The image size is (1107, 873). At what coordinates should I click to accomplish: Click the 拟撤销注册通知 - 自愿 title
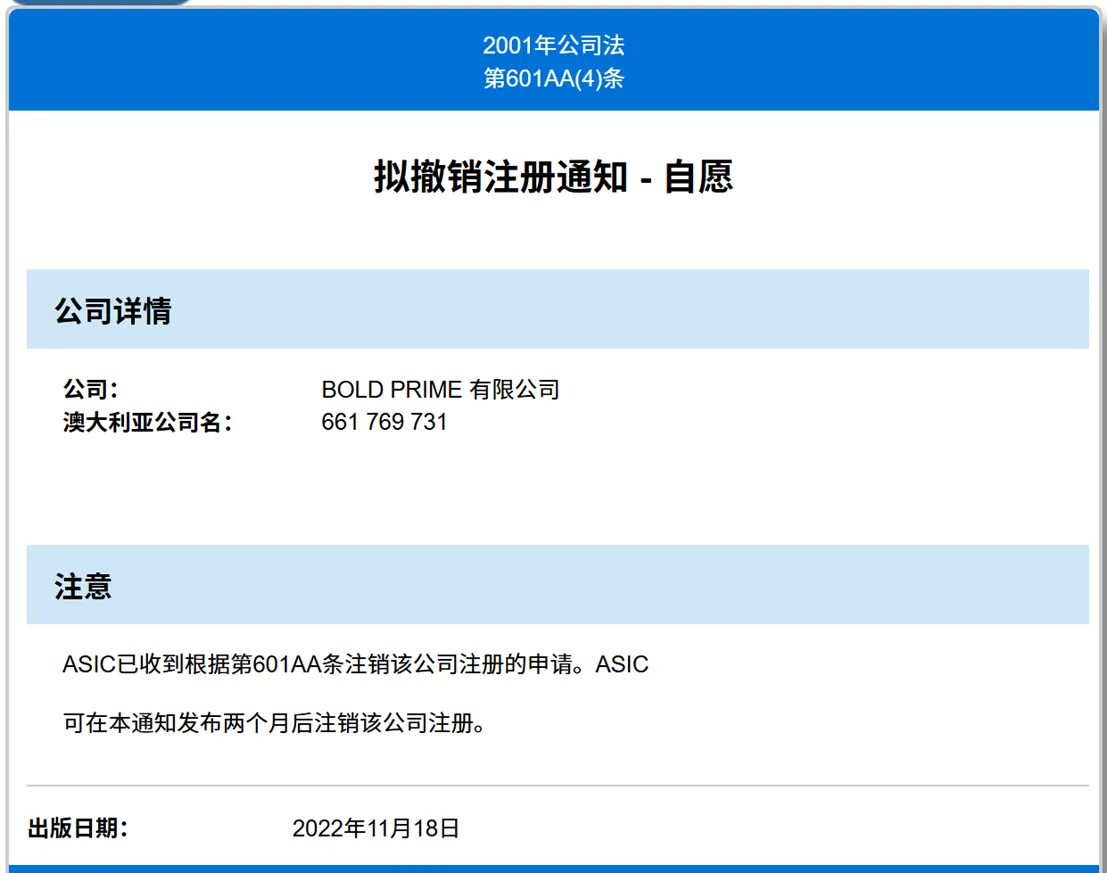pyautogui.click(x=554, y=176)
